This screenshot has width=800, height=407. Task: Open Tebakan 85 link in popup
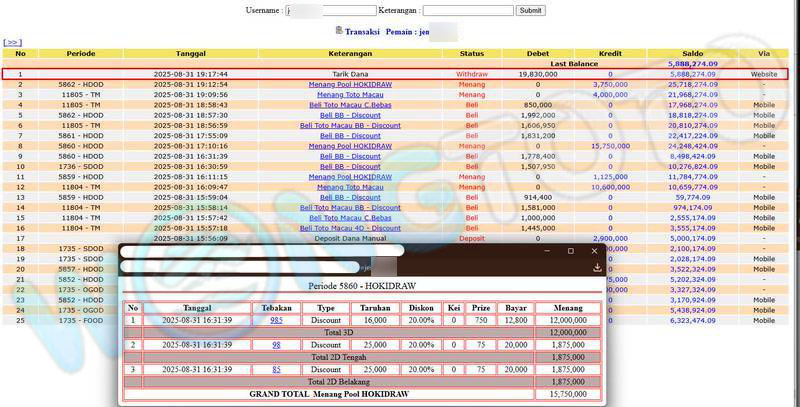coord(276,369)
